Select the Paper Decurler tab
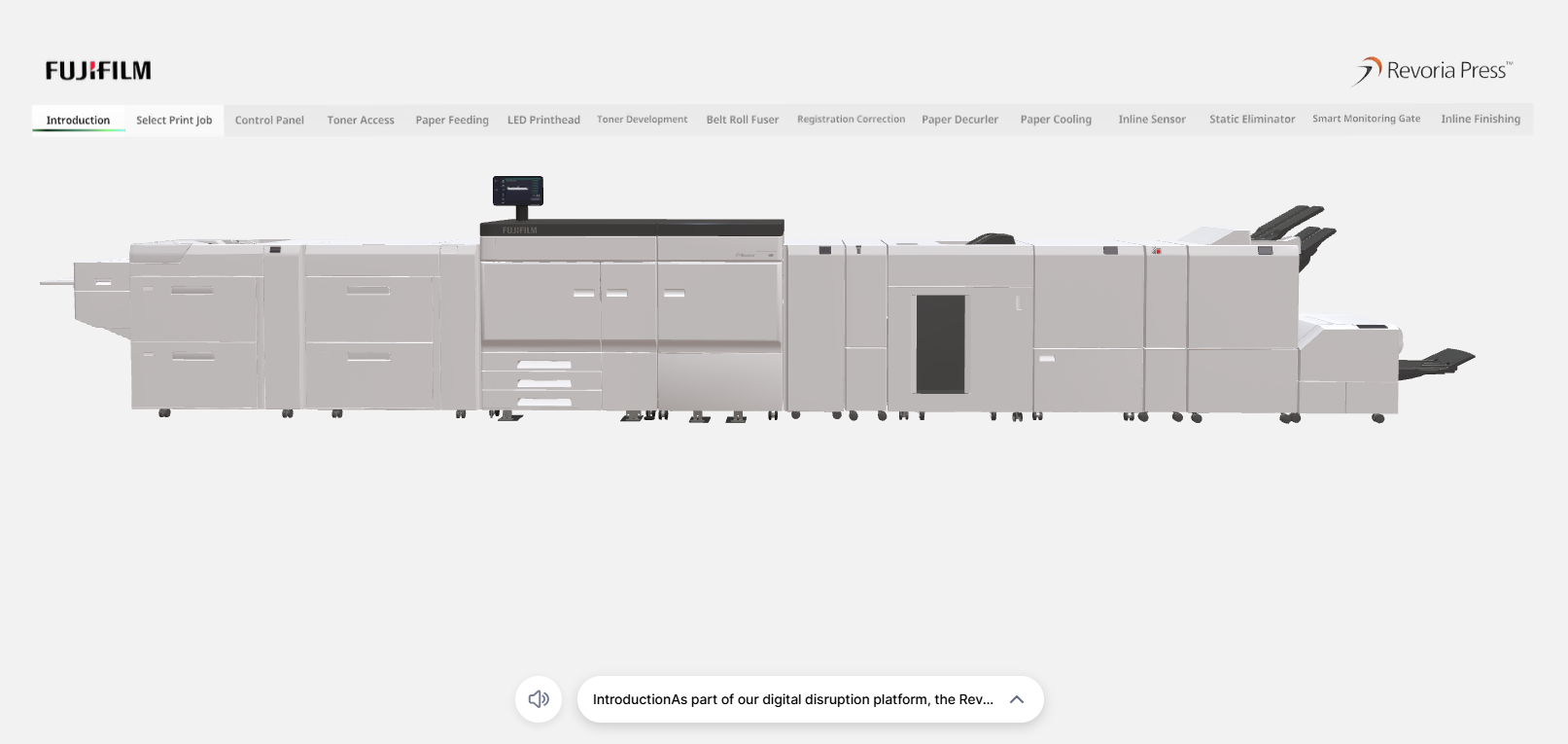The height and width of the screenshot is (744, 1568). click(959, 120)
